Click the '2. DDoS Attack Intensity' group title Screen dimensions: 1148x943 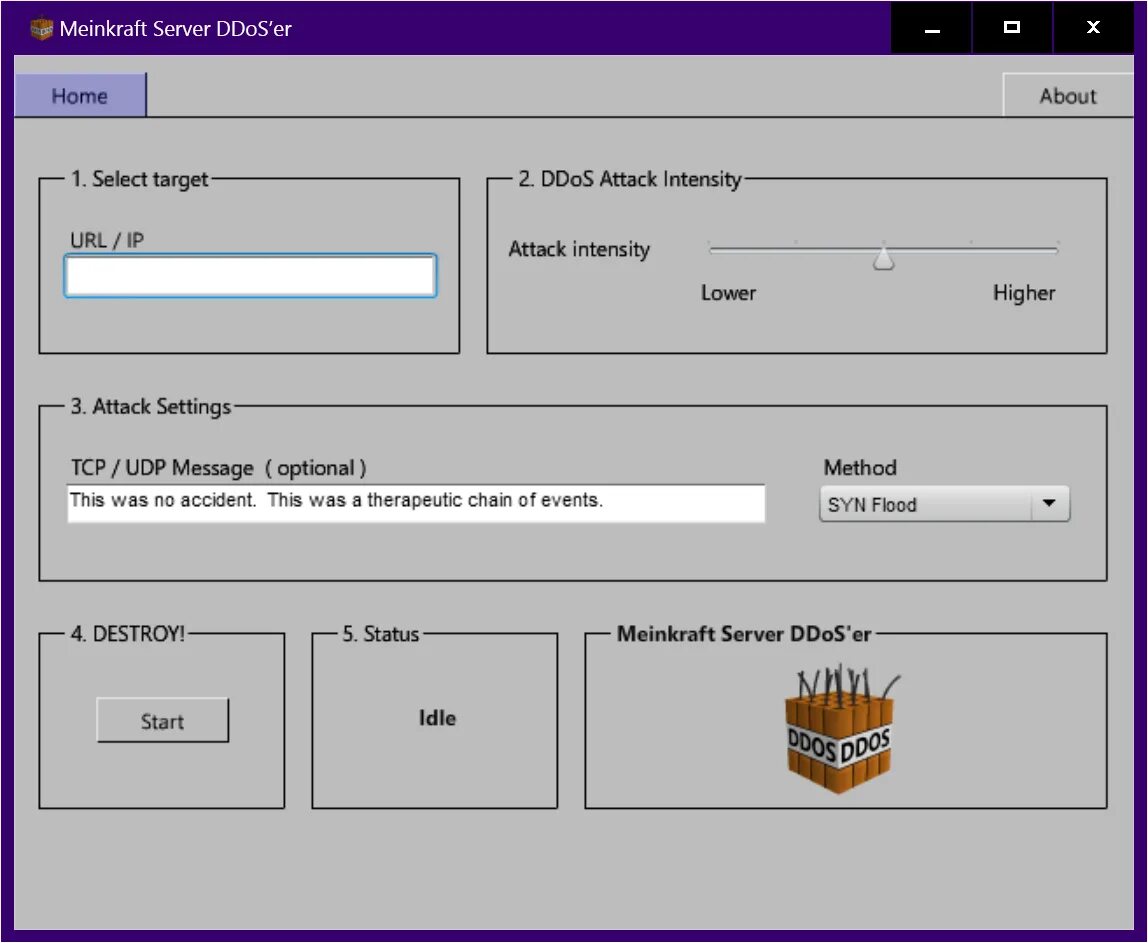(x=630, y=179)
